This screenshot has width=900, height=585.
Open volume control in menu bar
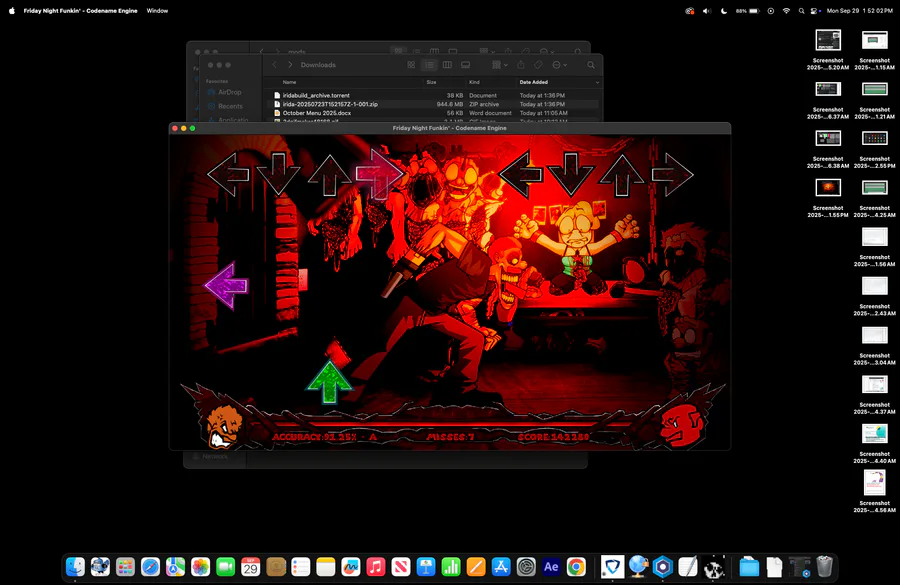[707, 11]
